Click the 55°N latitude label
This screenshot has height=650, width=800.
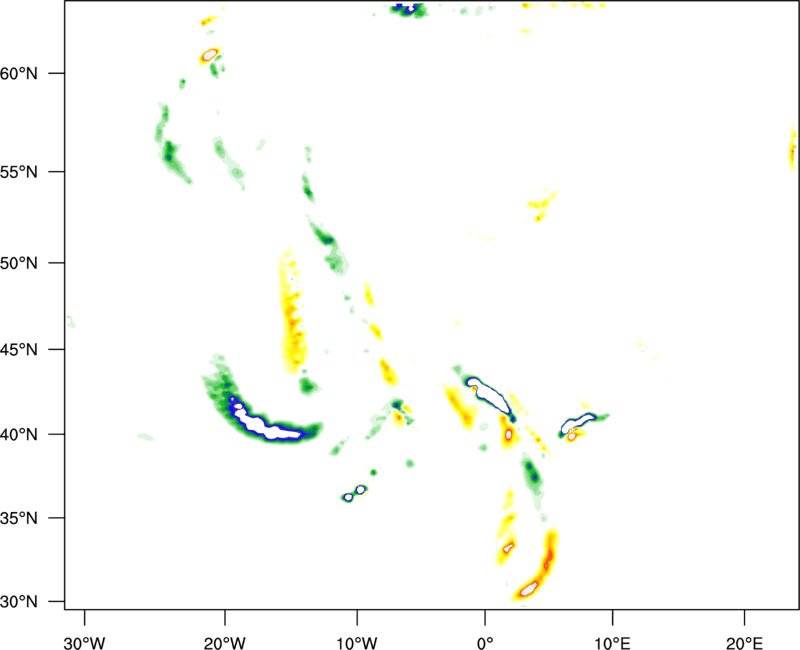coord(19,171)
